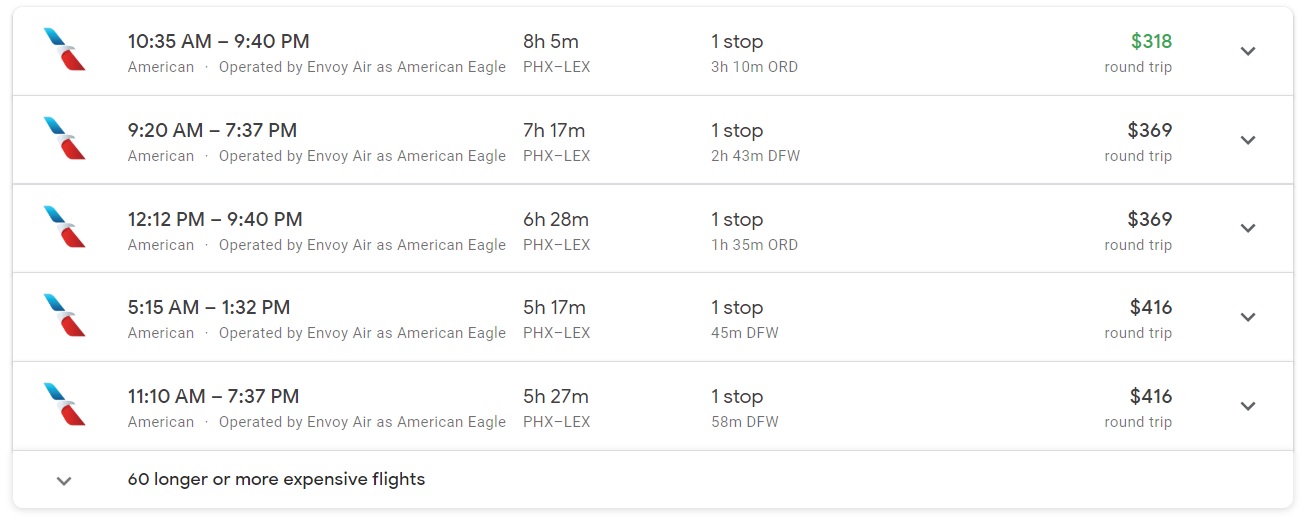Click airline logo for 11:10 AM flight
This screenshot has height=517, width=1309.
click(64, 405)
